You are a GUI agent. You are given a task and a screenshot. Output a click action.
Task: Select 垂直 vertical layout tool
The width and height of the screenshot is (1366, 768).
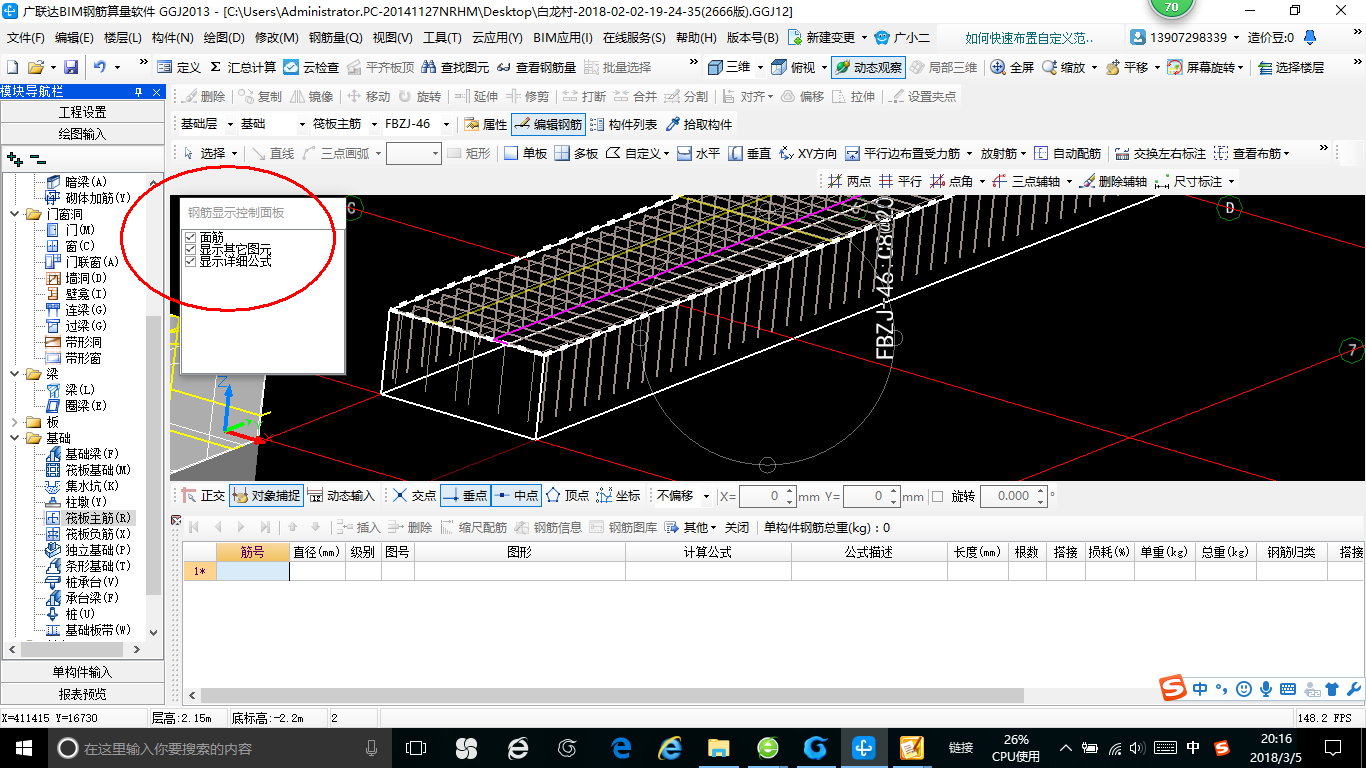[749, 153]
